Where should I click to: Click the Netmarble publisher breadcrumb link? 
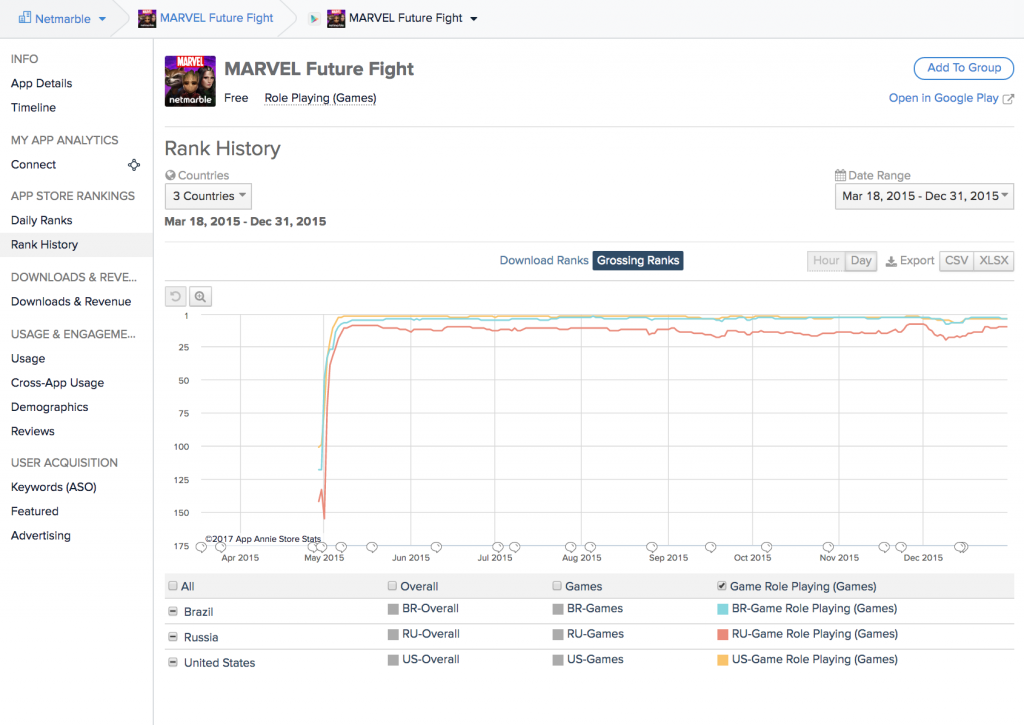tap(63, 19)
